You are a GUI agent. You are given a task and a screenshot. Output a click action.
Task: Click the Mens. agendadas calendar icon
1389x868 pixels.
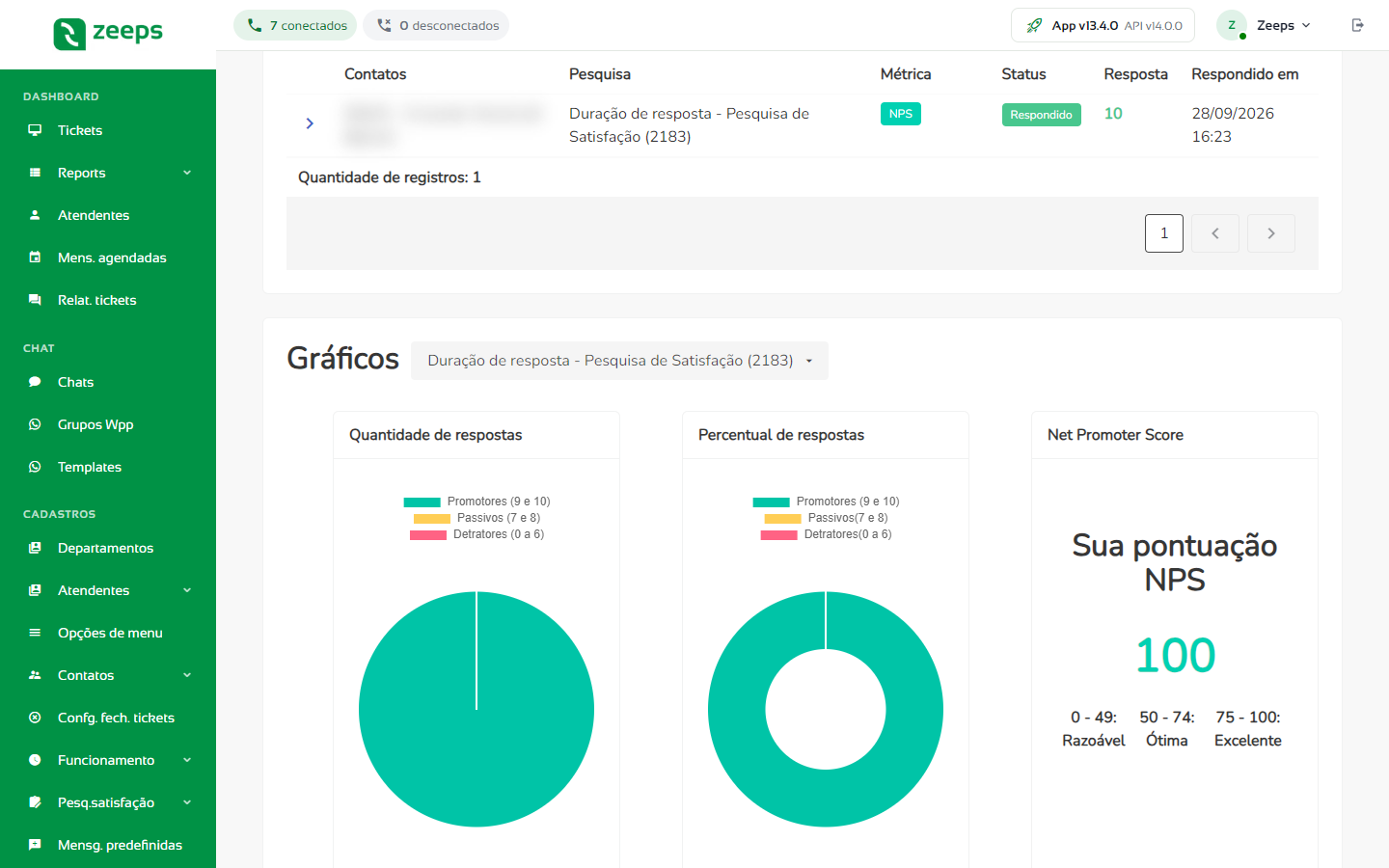coord(35,258)
